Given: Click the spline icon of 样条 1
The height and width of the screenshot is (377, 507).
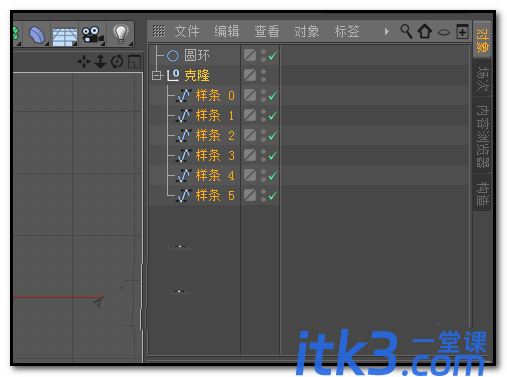Looking at the screenshot, I should [184, 116].
